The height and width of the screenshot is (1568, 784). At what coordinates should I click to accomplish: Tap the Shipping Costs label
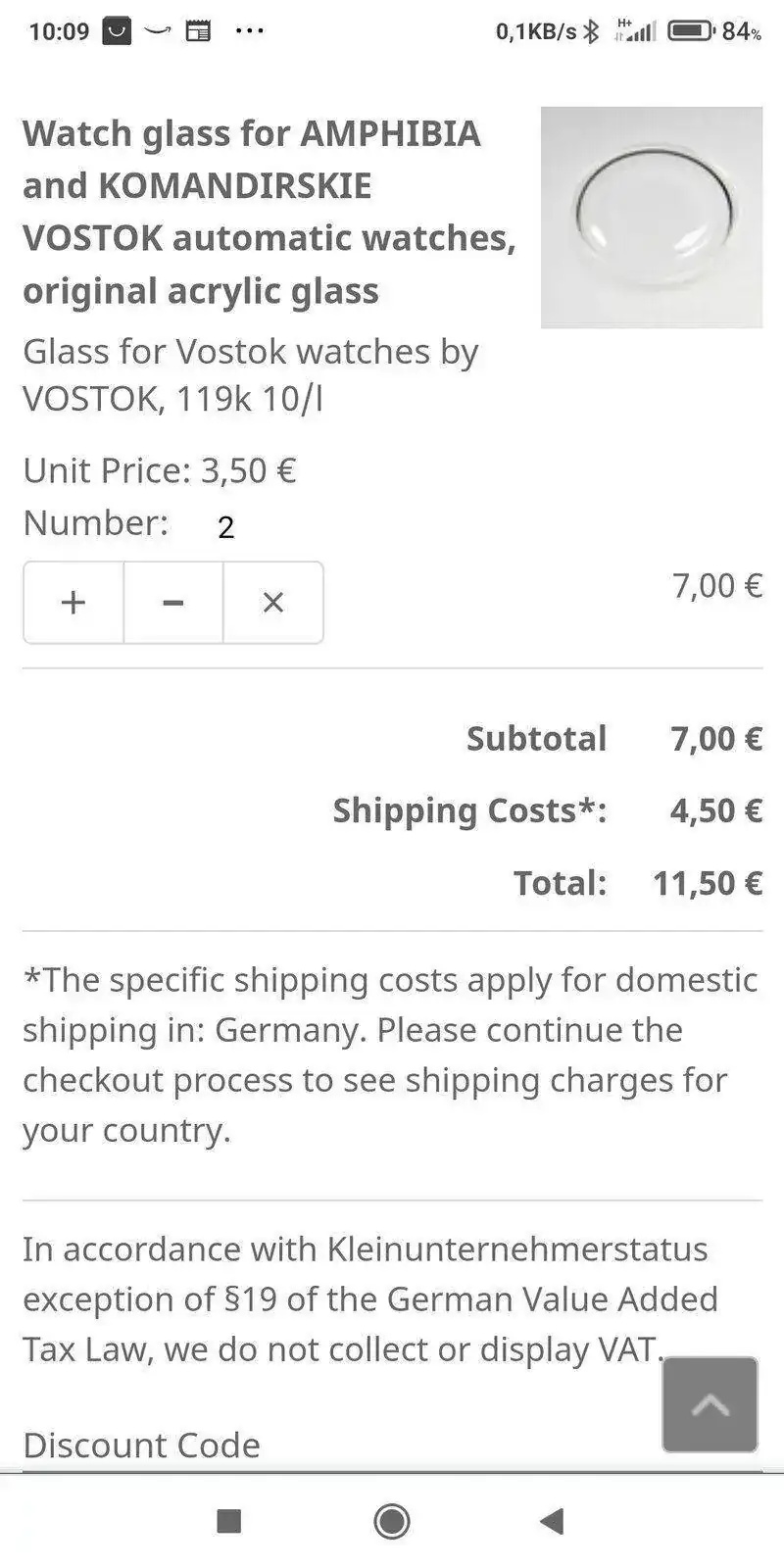click(469, 810)
